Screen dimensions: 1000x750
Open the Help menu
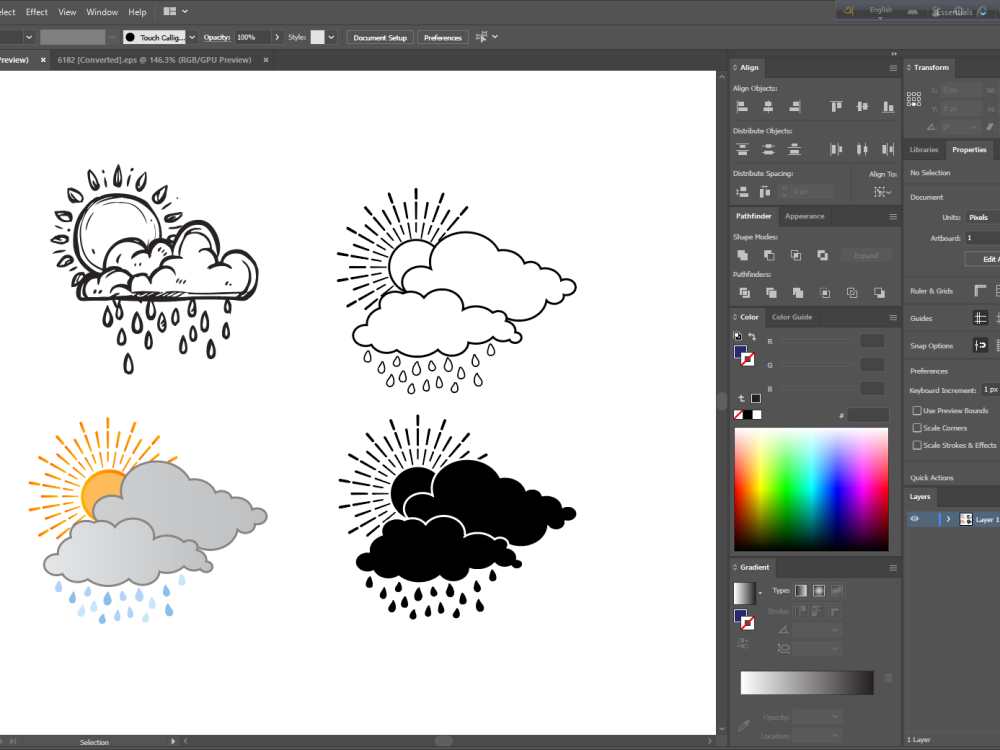coord(137,12)
